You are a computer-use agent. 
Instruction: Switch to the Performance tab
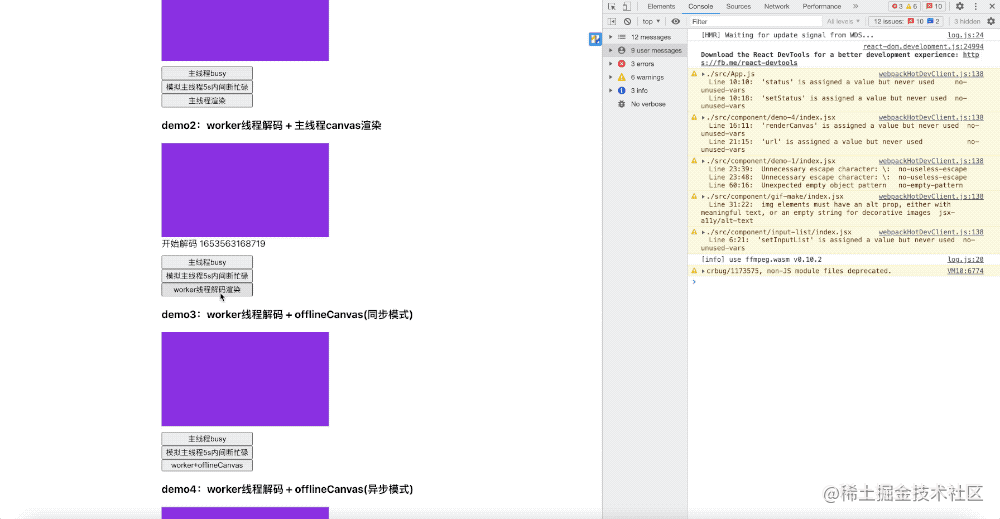[x=821, y=6]
